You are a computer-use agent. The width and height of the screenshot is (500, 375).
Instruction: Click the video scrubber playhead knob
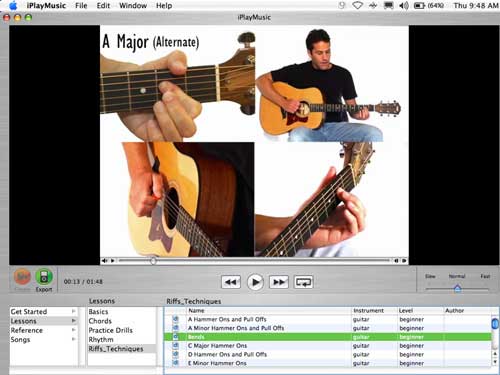coord(153,261)
